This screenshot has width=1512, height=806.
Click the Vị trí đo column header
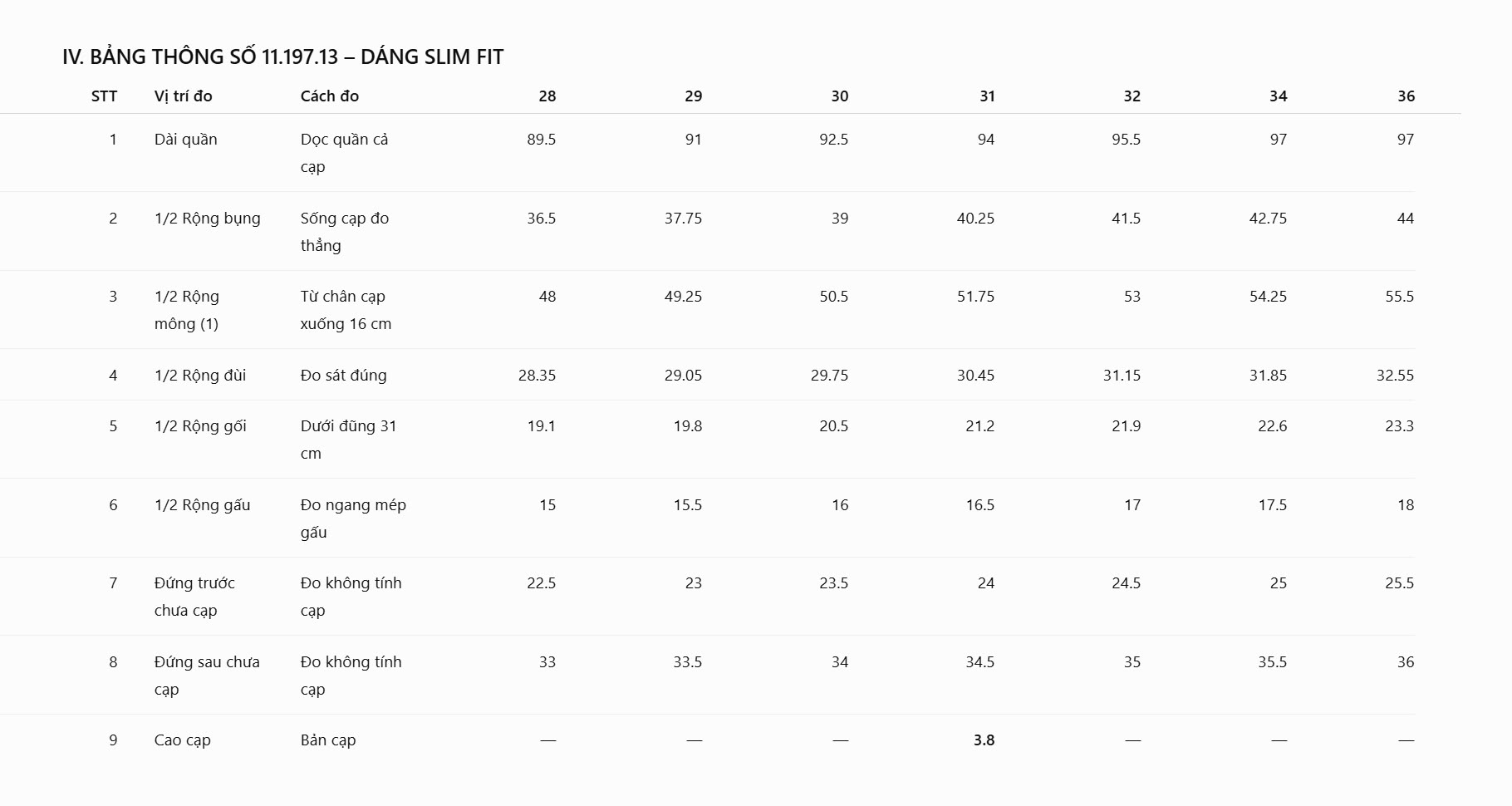(184, 96)
